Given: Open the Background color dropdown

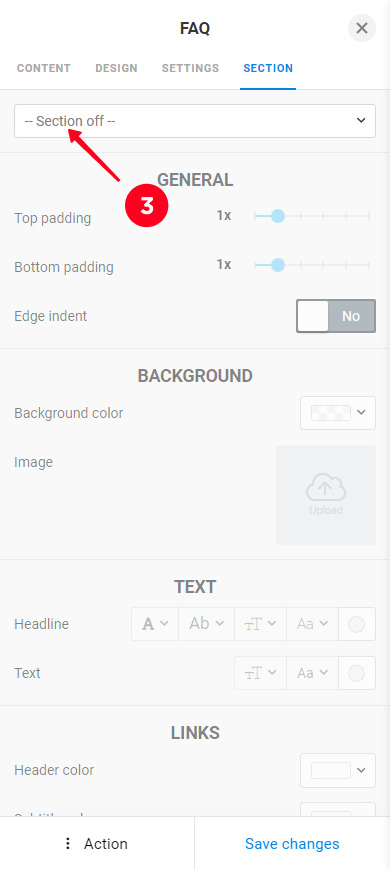Looking at the screenshot, I should [338, 413].
